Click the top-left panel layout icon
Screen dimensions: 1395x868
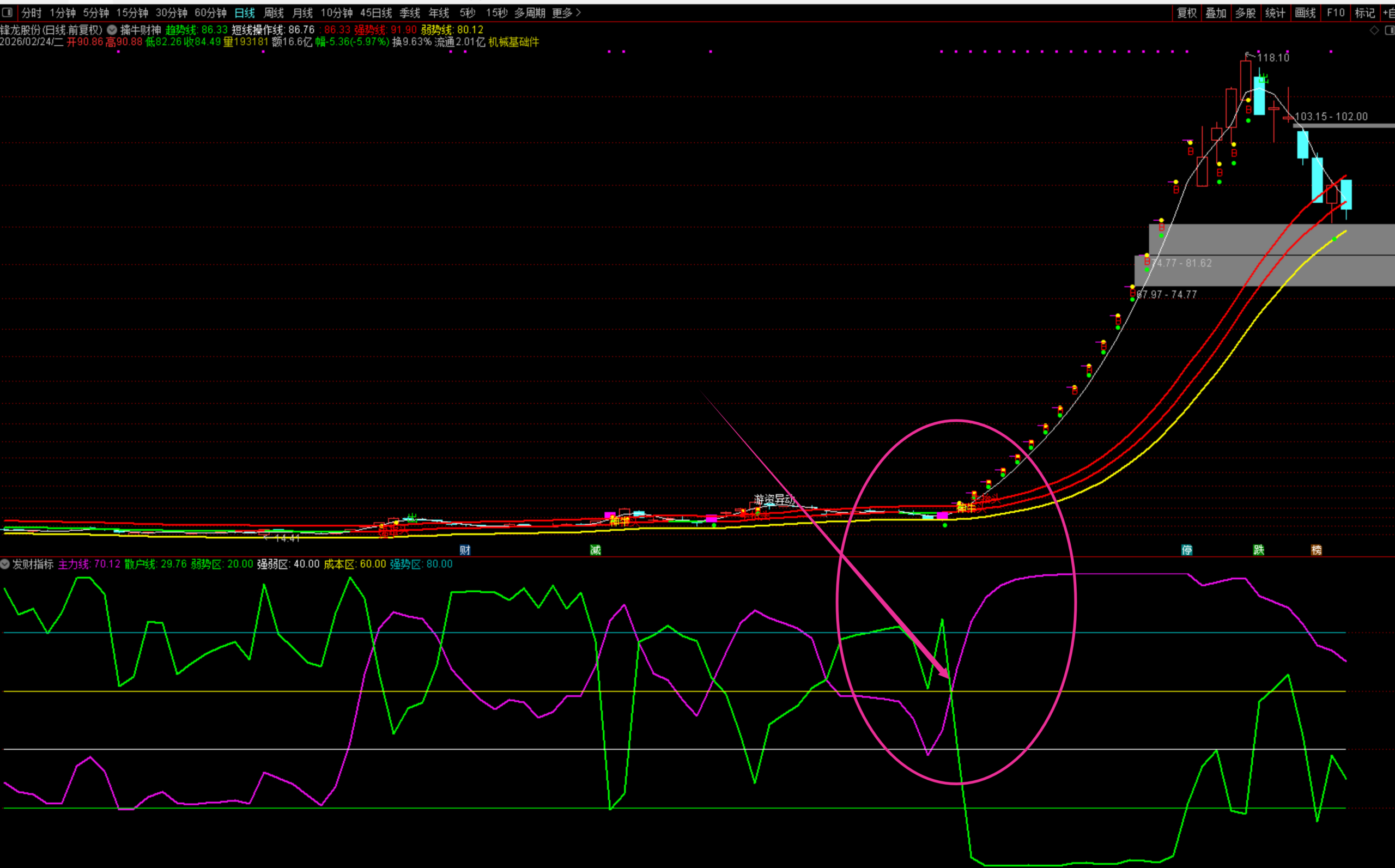tap(8, 12)
